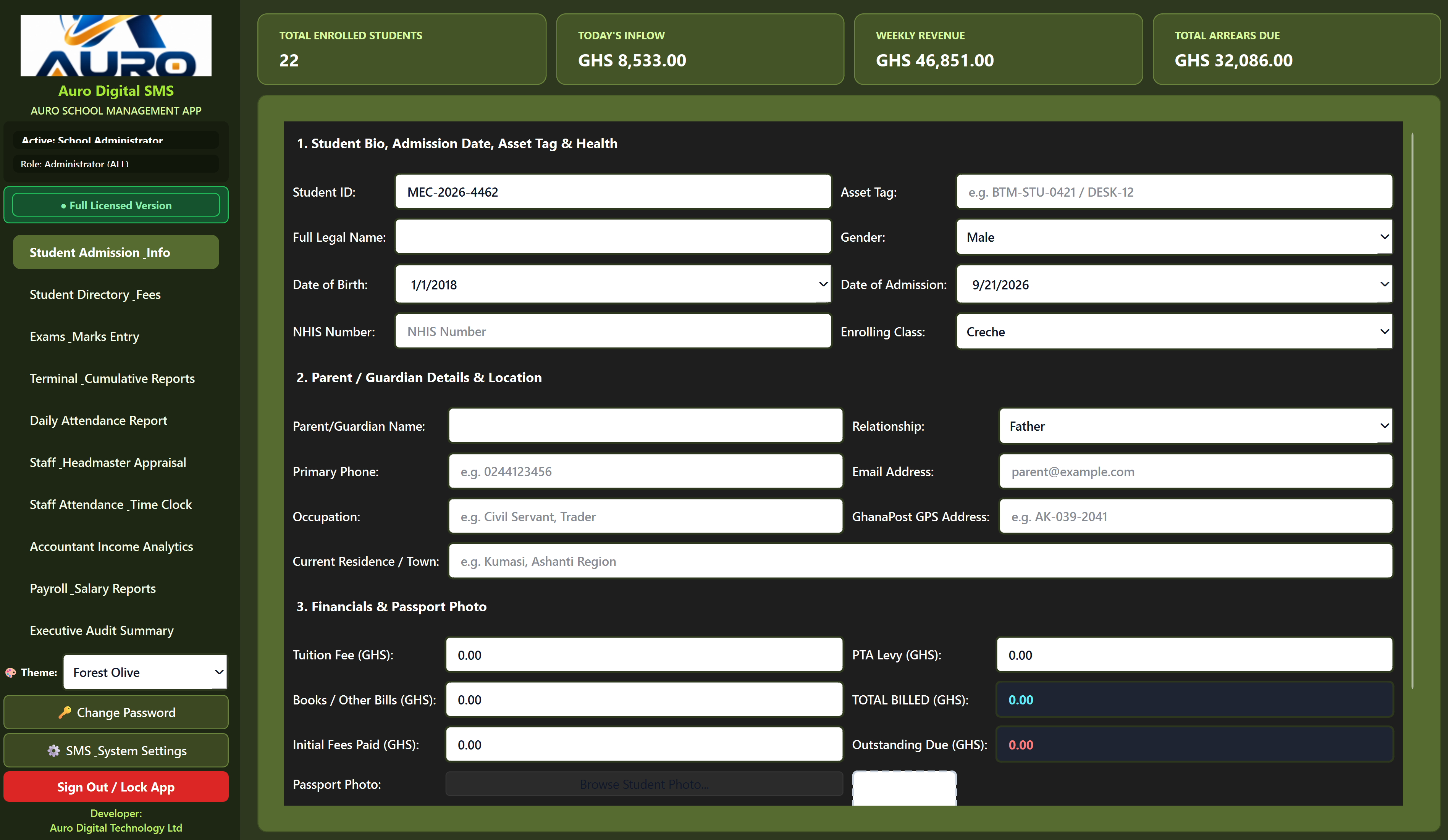Click the Parent/Guardian Name field
This screenshot has height=840, width=1448.
[646, 426]
